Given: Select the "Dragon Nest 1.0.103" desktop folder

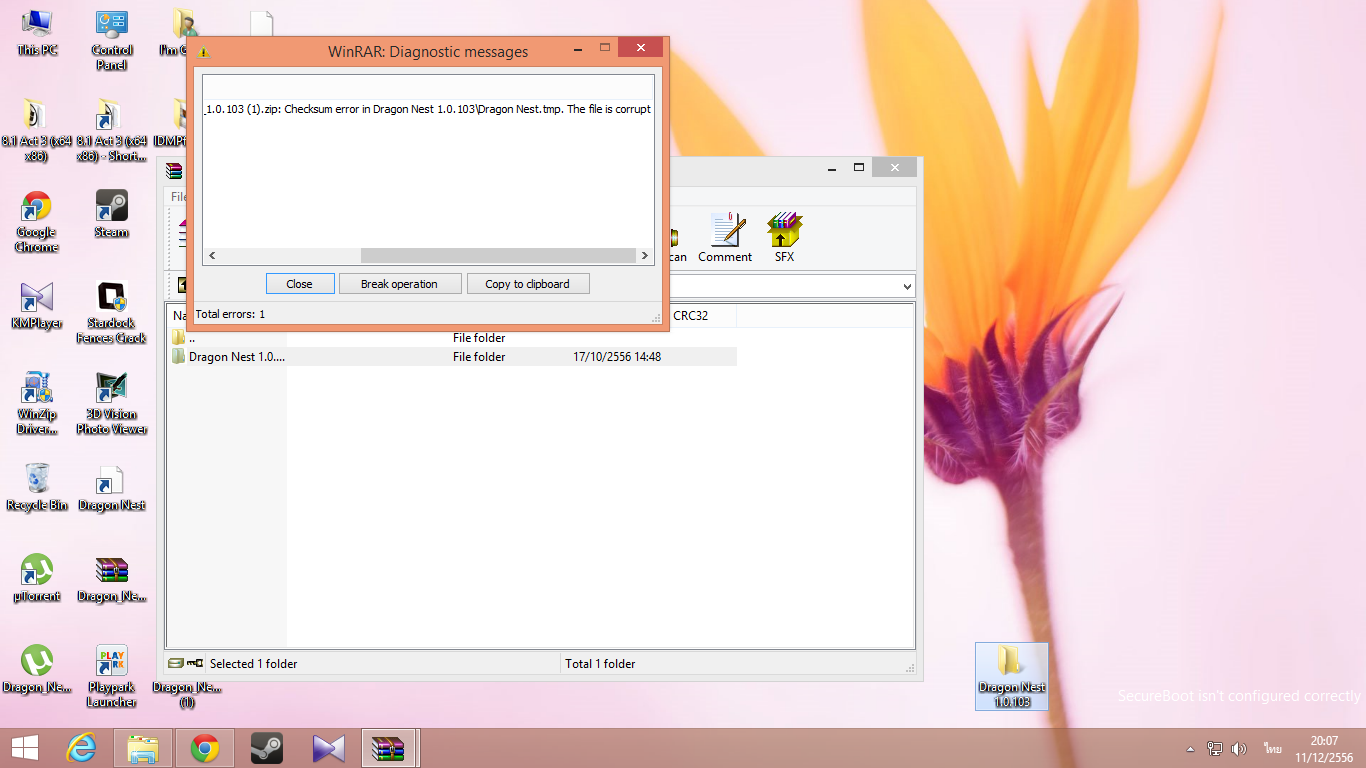Looking at the screenshot, I should coord(1011,677).
